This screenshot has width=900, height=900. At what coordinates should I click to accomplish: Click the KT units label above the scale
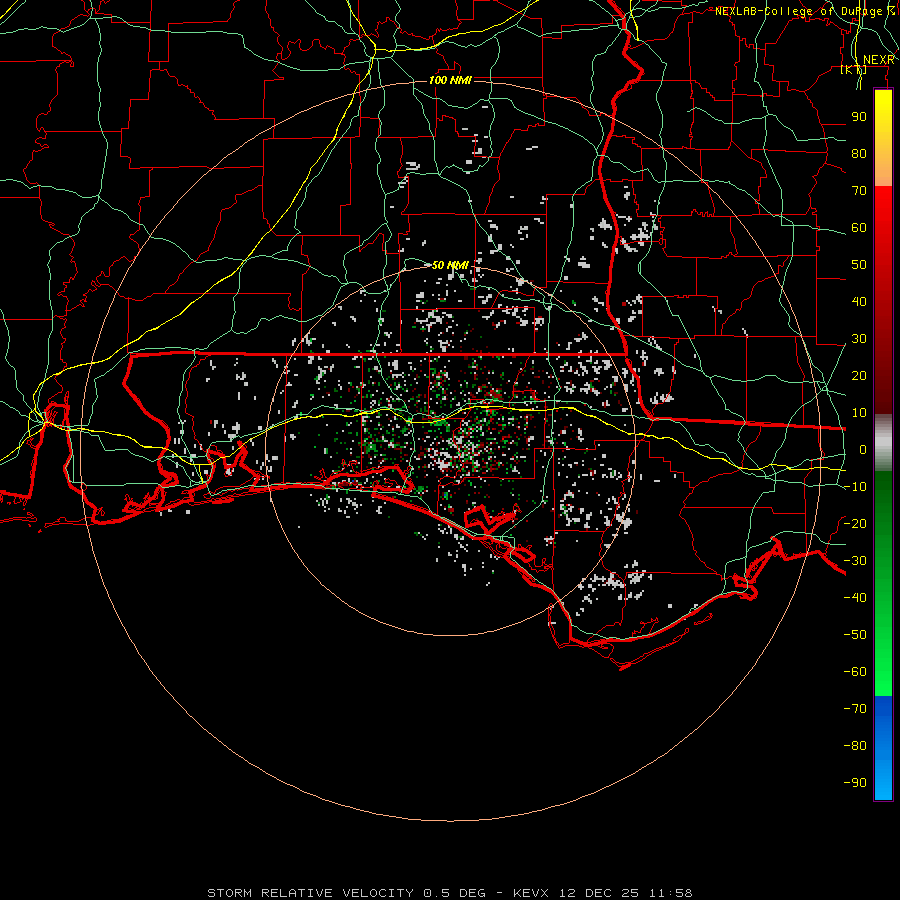(x=853, y=70)
